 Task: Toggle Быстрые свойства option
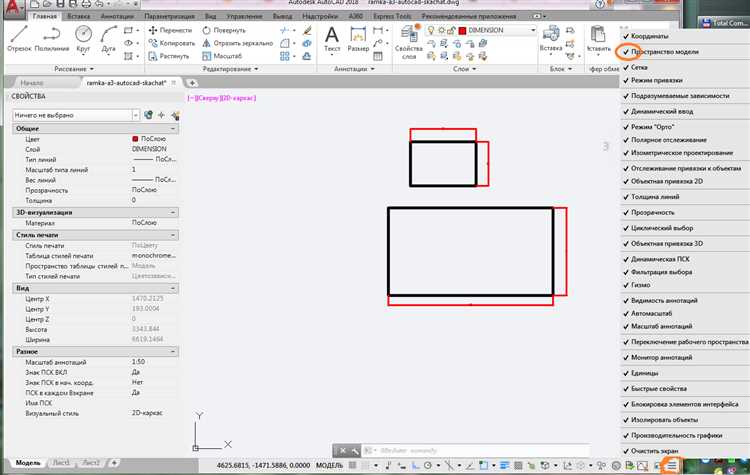click(659, 388)
